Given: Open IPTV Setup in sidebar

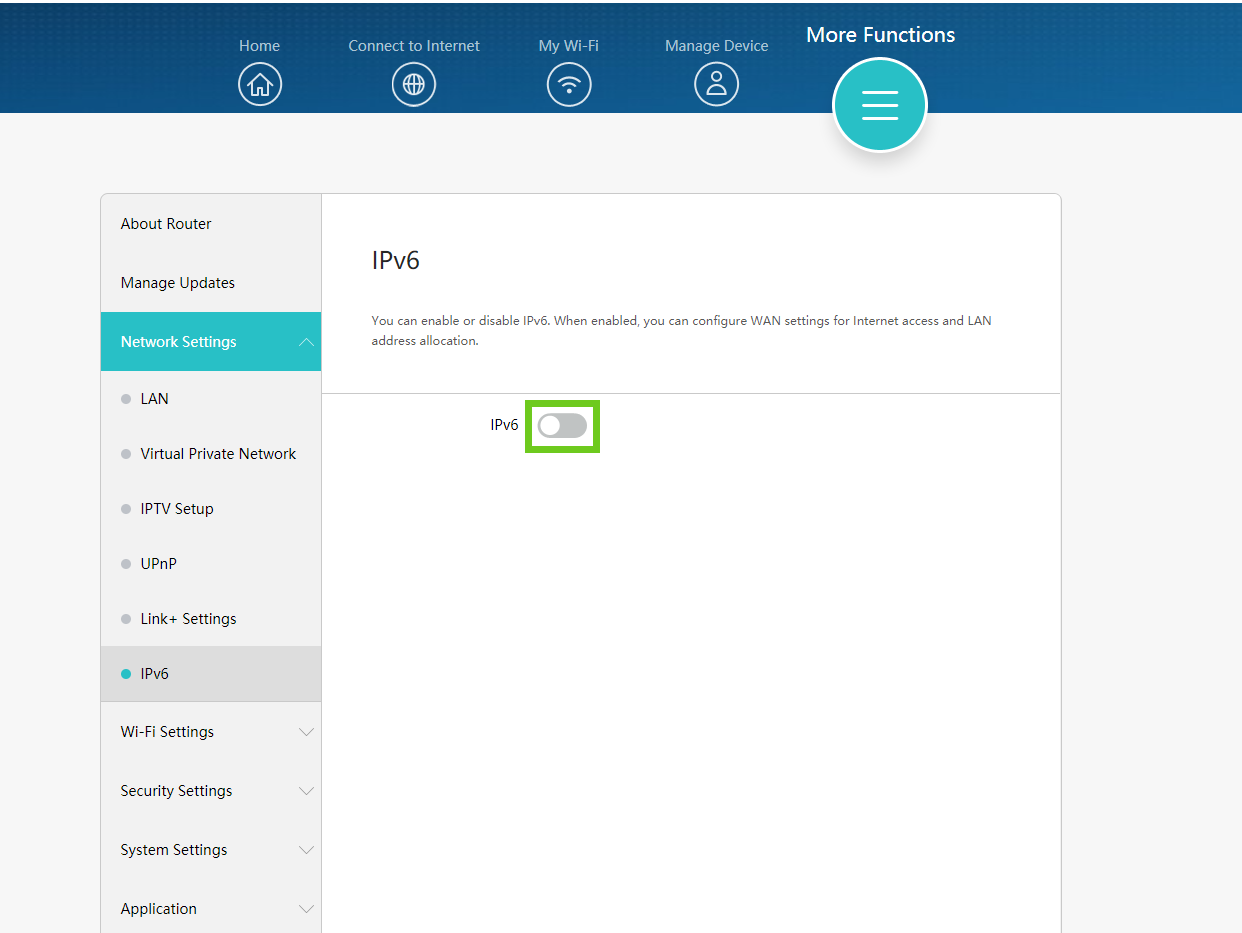Looking at the screenshot, I should coord(177,509).
